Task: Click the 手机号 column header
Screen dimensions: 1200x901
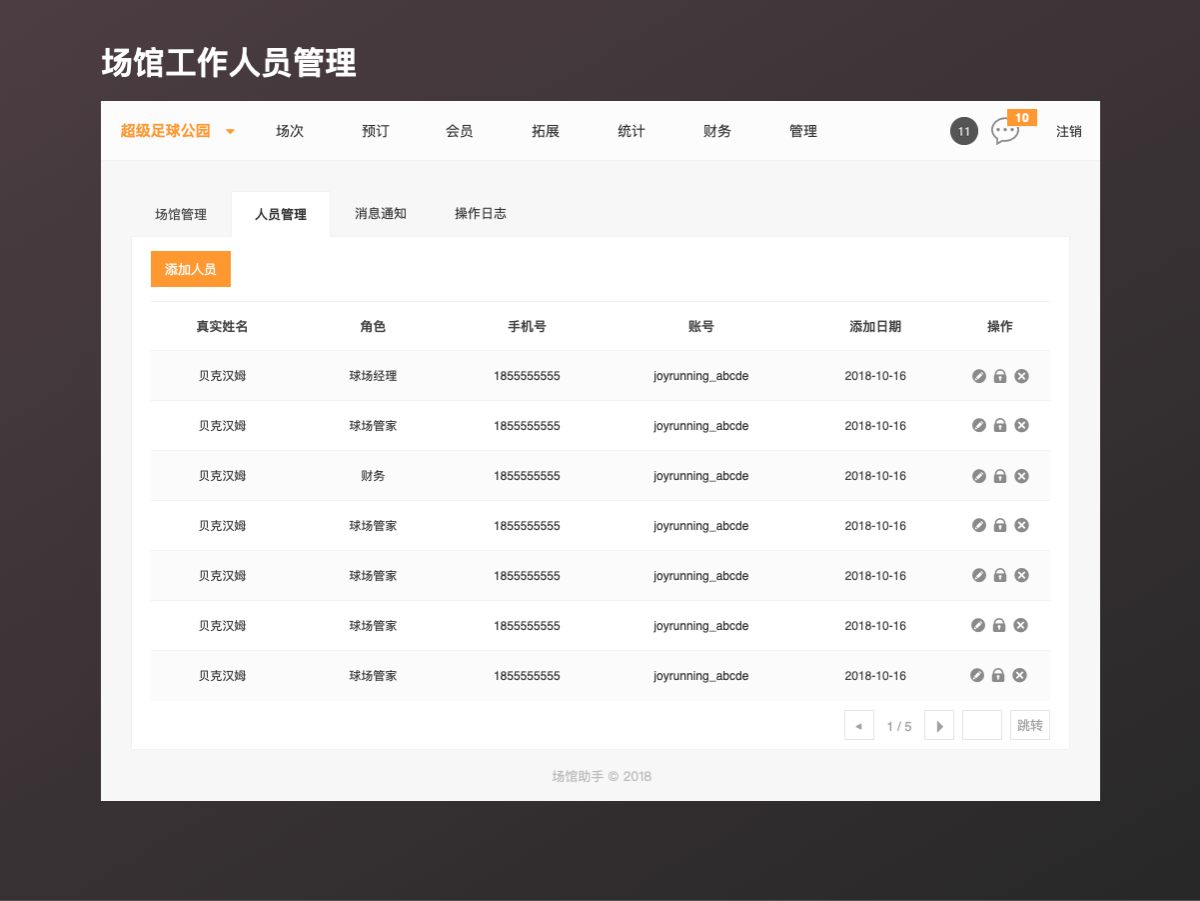Action: (x=527, y=326)
